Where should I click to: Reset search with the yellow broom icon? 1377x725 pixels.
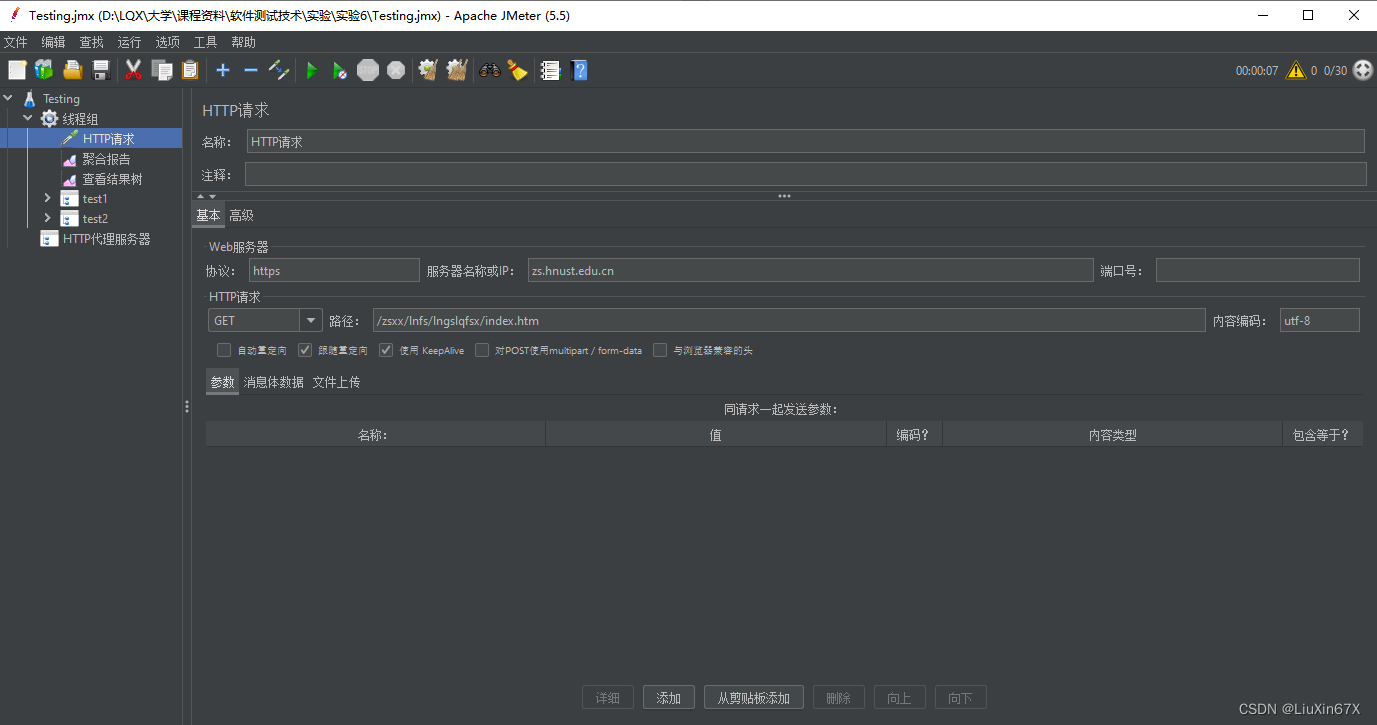coord(517,70)
